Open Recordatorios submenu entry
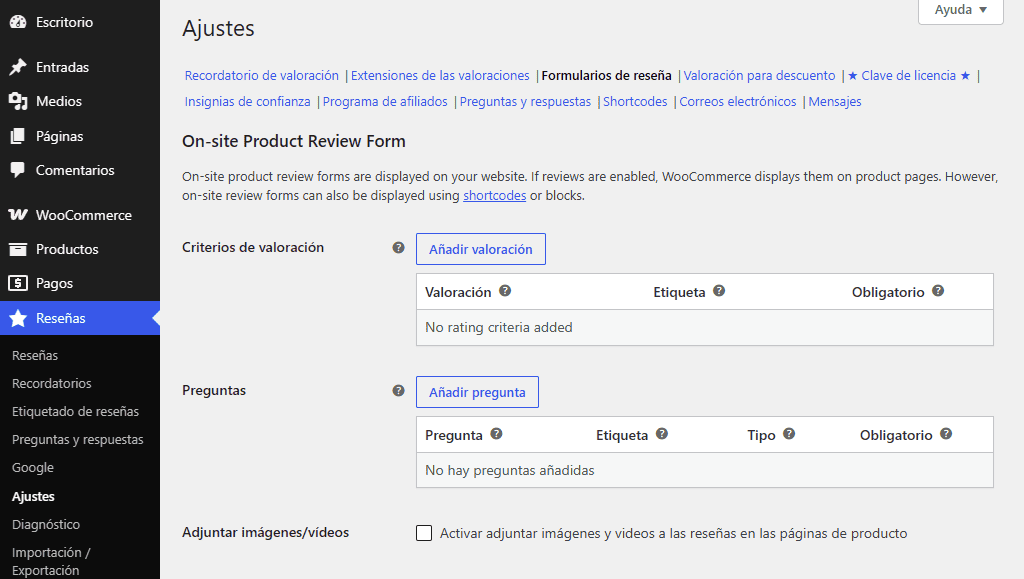 [x=52, y=383]
